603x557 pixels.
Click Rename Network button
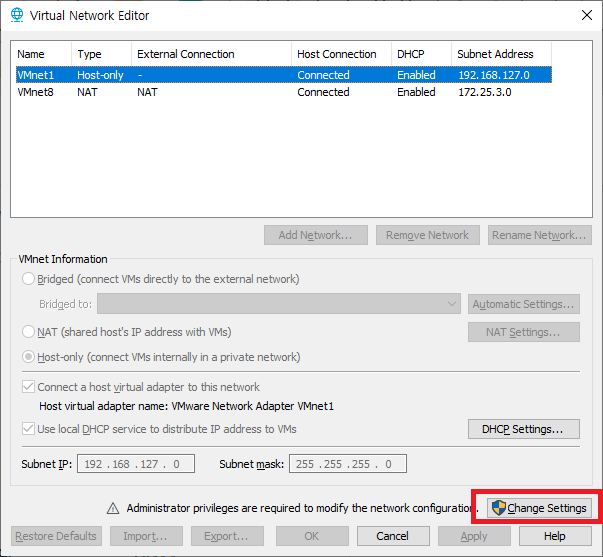point(540,235)
